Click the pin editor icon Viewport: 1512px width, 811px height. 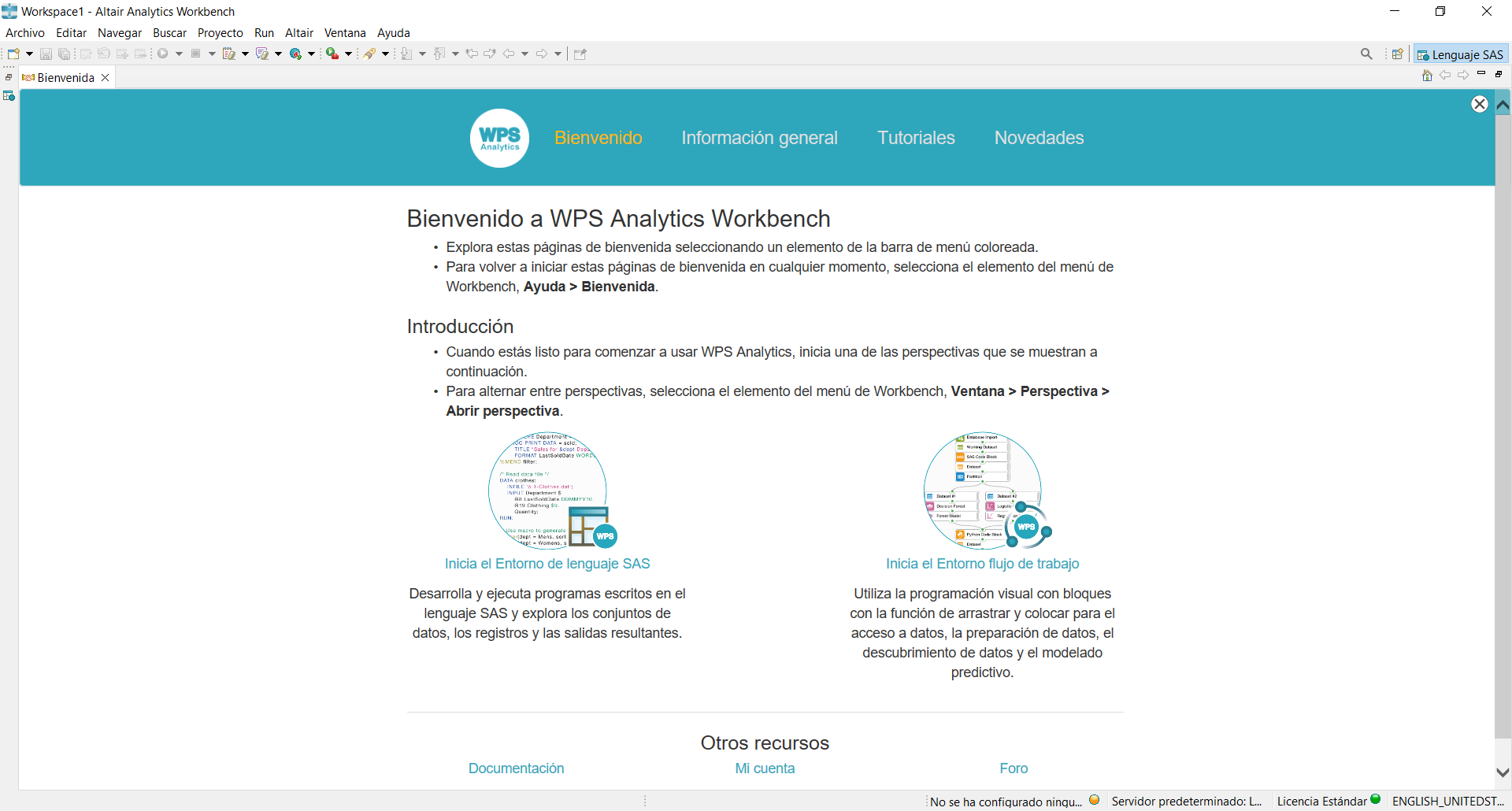(x=580, y=54)
